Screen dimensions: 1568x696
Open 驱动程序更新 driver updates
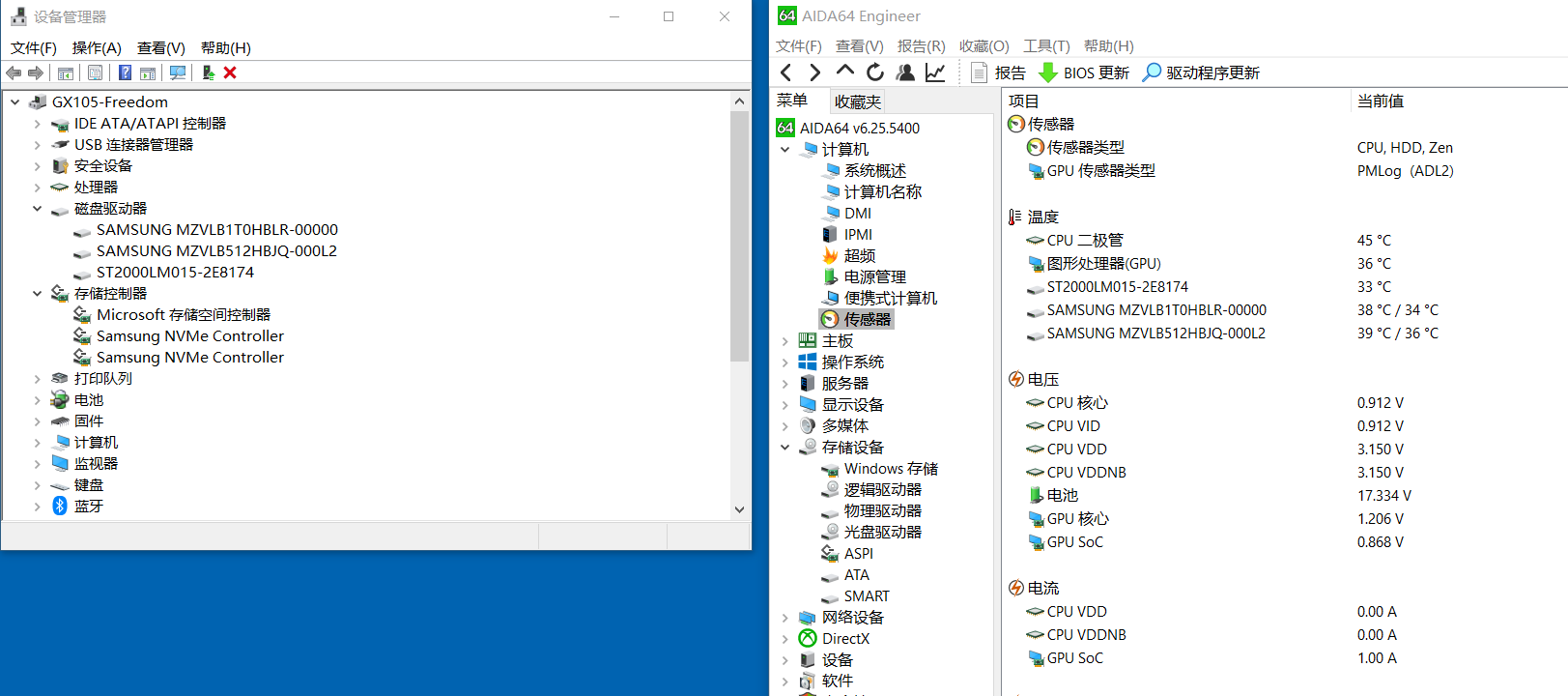point(1201,72)
